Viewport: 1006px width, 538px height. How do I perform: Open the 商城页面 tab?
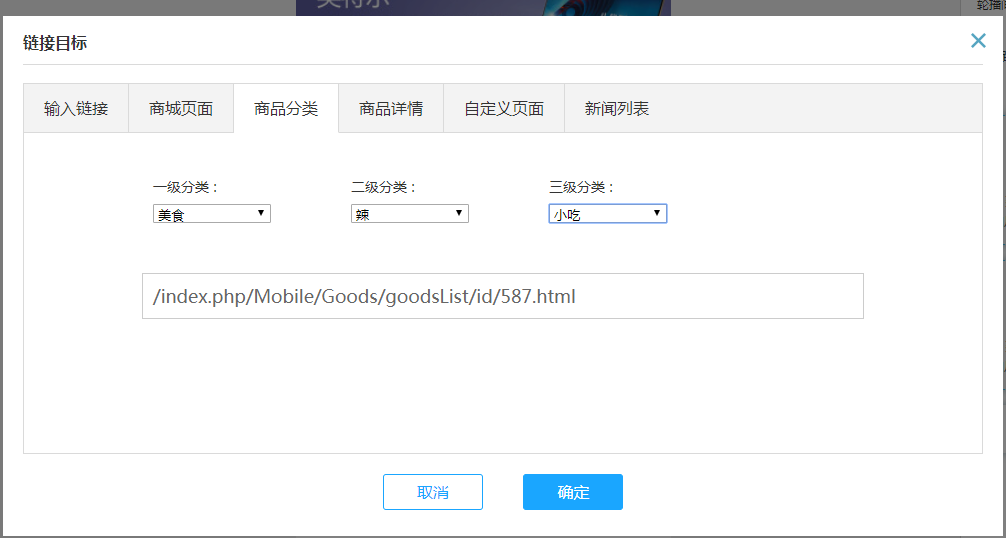(181, 108)
